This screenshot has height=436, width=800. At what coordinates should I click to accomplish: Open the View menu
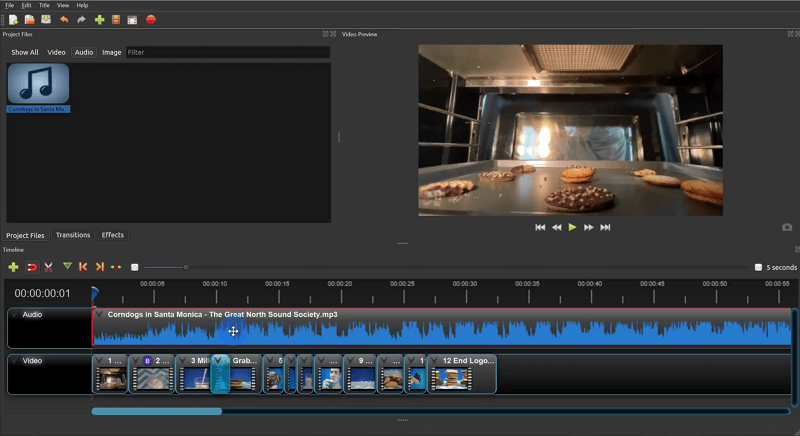tap(63, 5)
